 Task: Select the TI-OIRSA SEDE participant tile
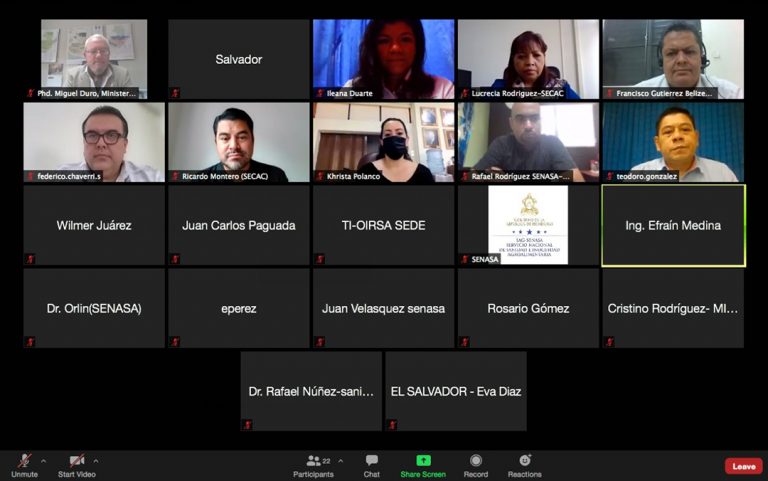tap(384, 225)
